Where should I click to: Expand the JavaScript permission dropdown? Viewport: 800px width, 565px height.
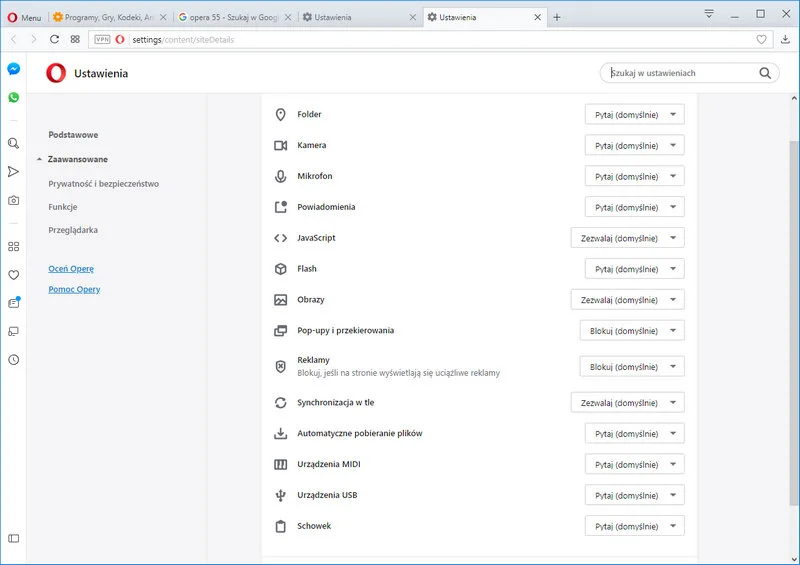point(627,238)
